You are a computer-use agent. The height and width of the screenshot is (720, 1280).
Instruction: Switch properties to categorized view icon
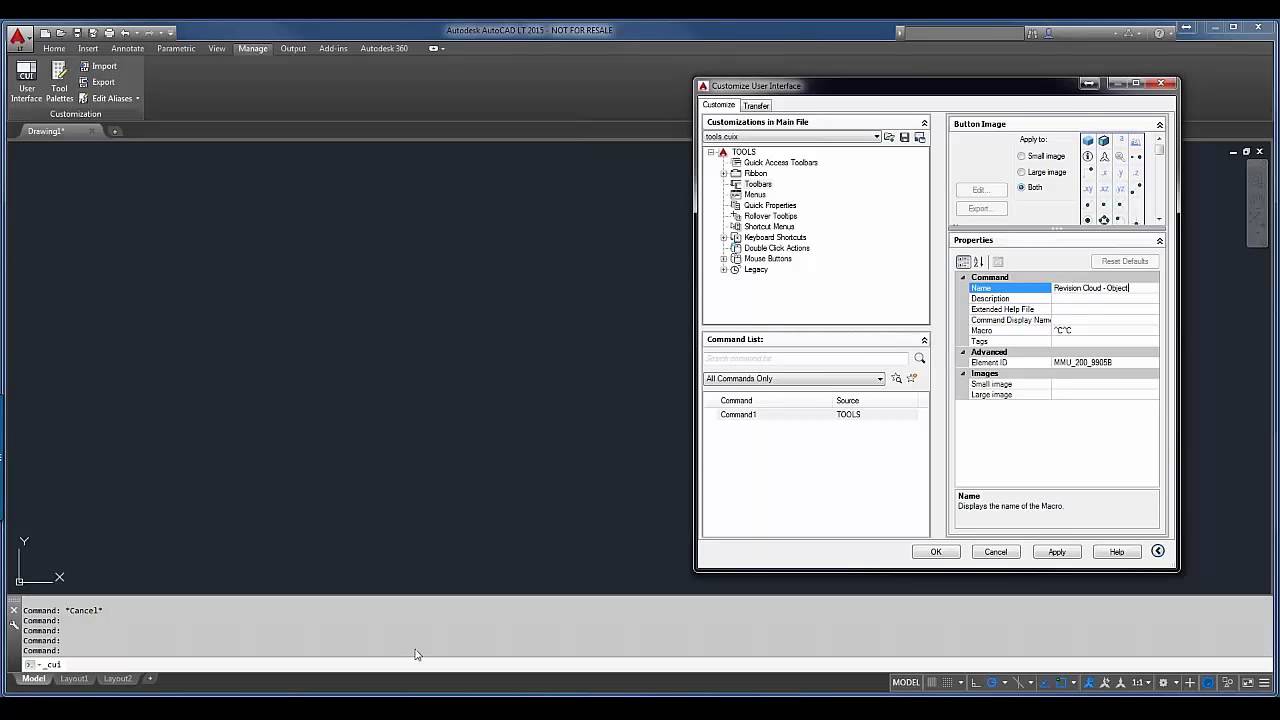(964, 262)
